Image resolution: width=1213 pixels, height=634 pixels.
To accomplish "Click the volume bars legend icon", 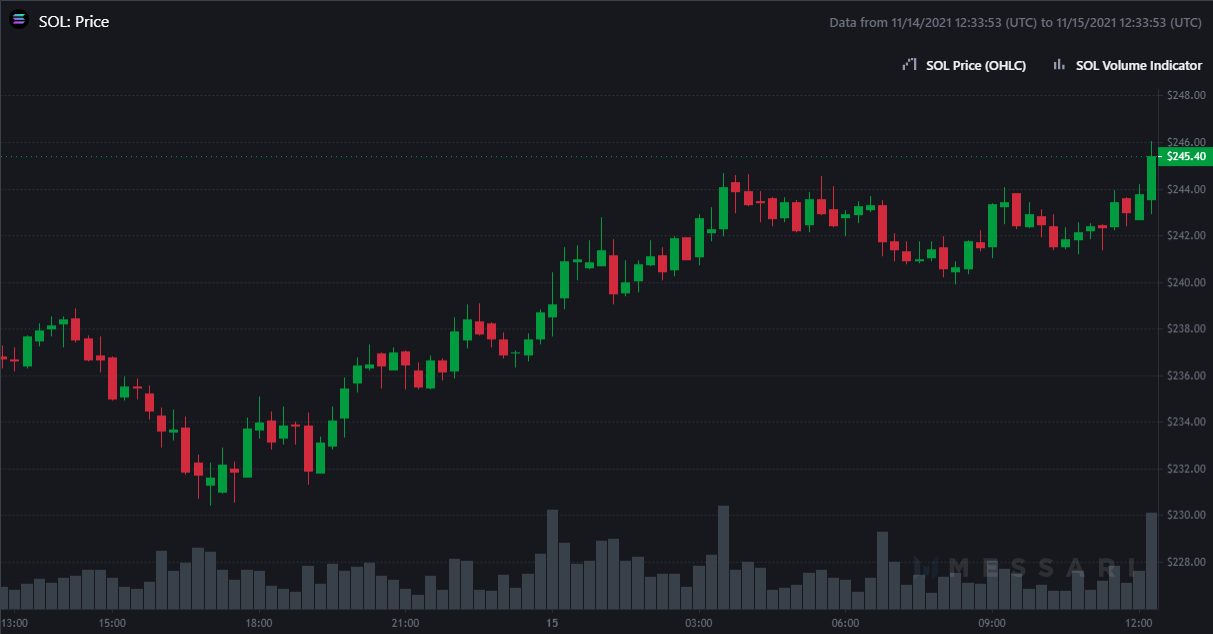I will (x=1058, y=65).
